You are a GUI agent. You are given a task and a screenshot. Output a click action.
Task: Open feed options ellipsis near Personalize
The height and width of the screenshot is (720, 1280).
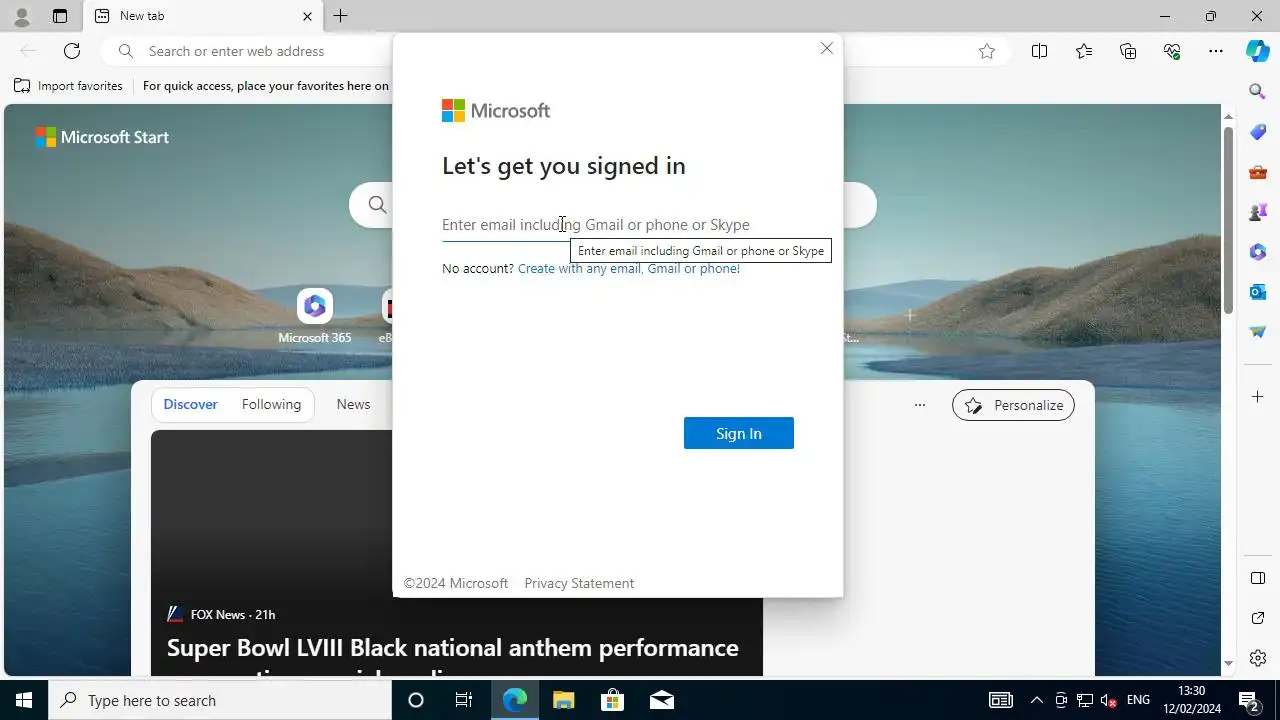(920, 405)
